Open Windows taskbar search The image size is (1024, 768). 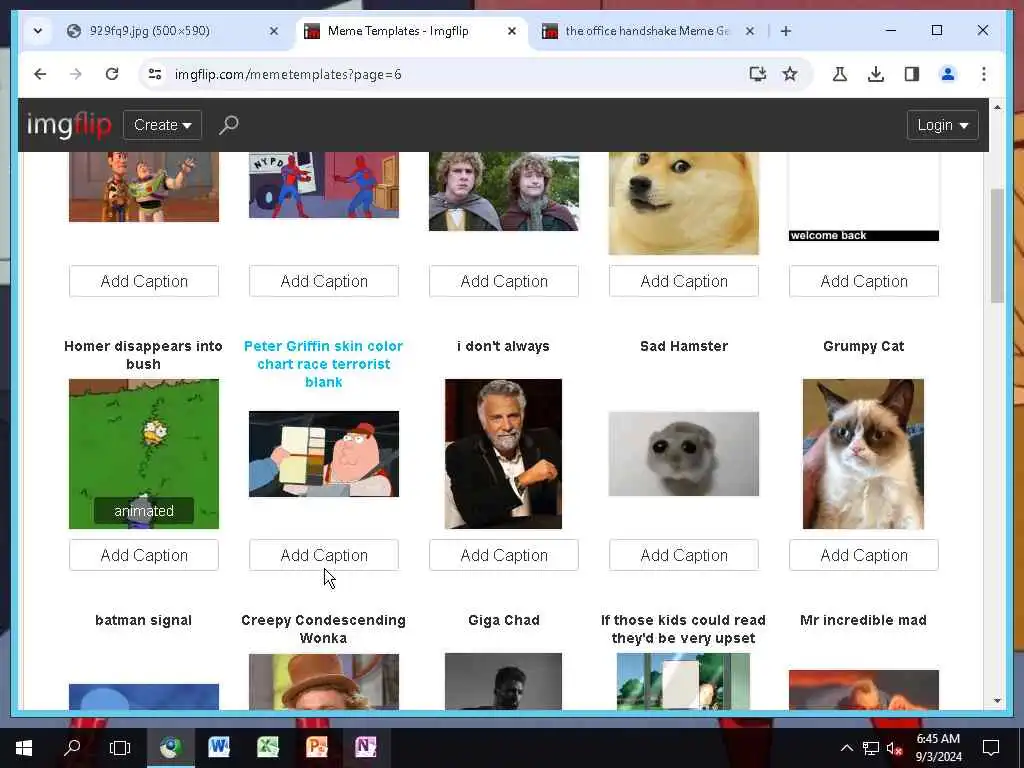click(72, 747)
